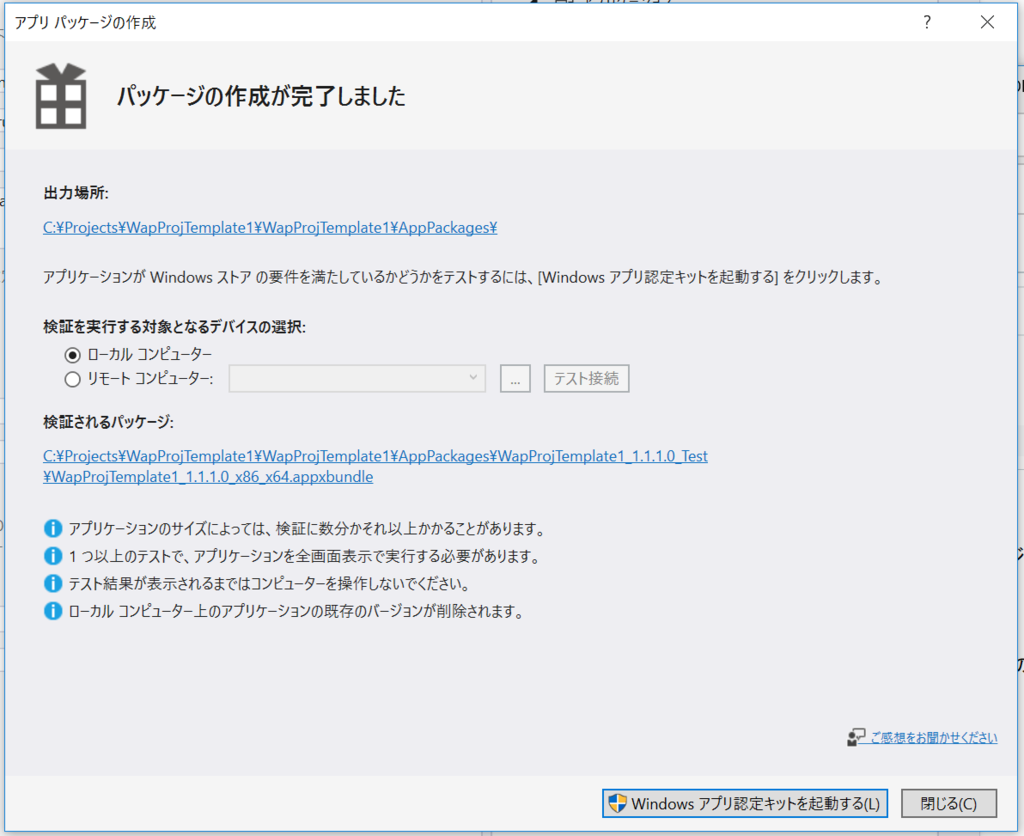Click the feedback icon near ご感想をお聞かせください
The height and width of the screenshot is (836, 1024).
point(856,738)
